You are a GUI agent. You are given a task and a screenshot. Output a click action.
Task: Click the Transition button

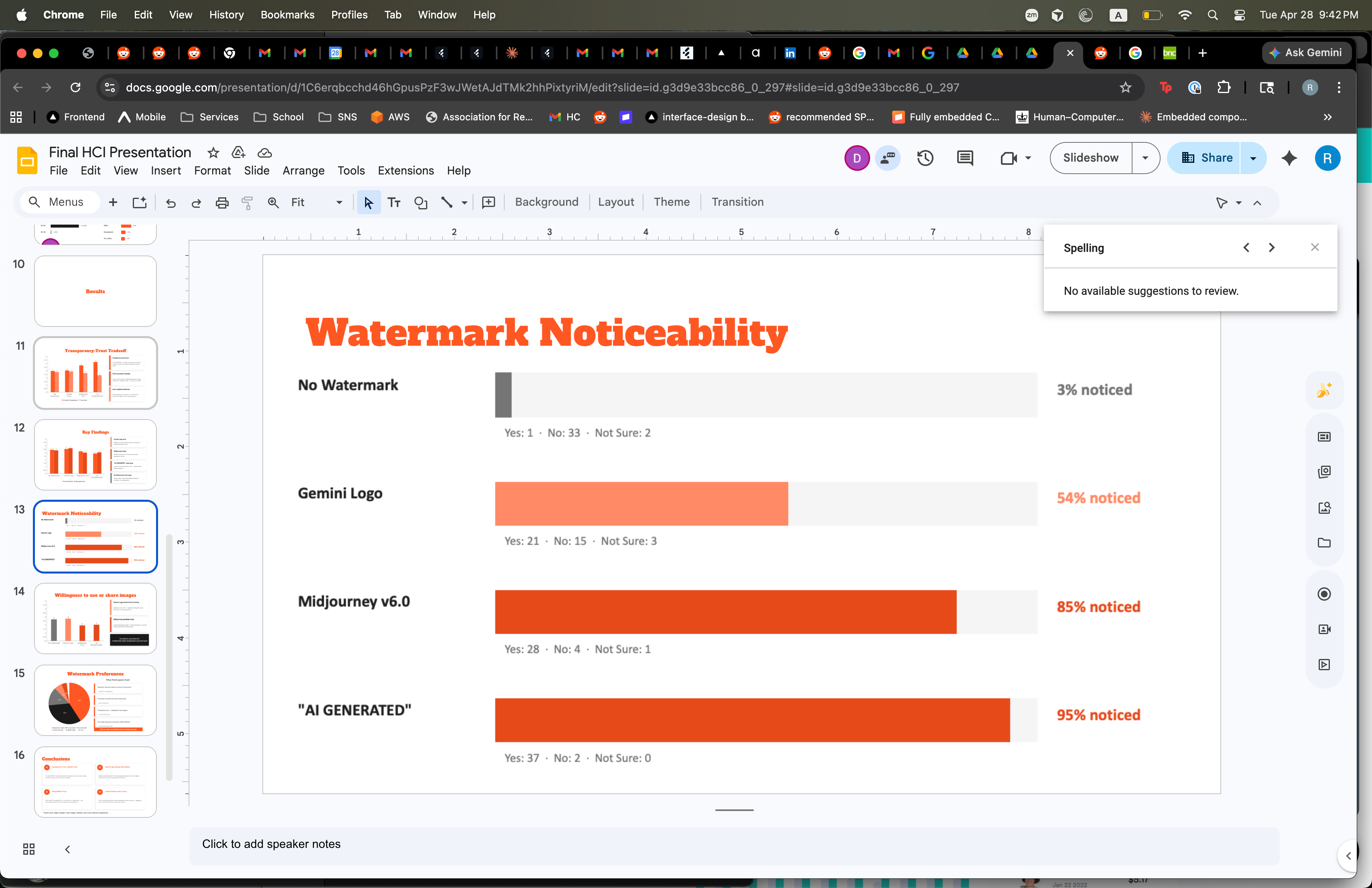[x=737, y=202]
